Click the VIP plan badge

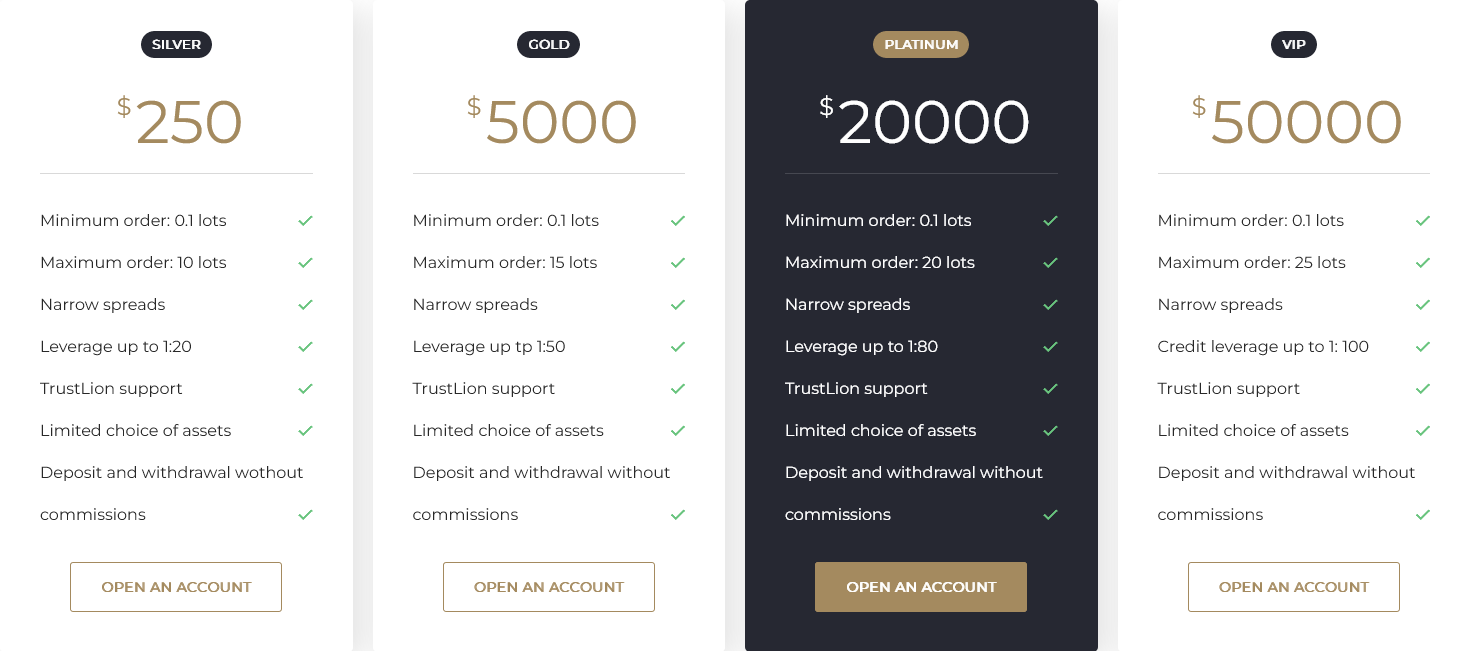pyautogui.click(x=1294, y=44)
